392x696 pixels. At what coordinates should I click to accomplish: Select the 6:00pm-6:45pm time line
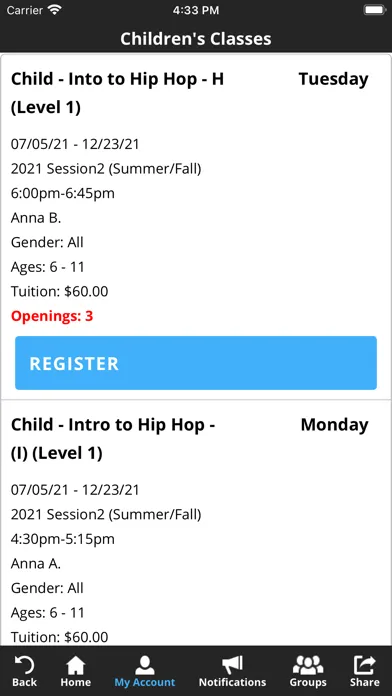click(x=63, y=194)
